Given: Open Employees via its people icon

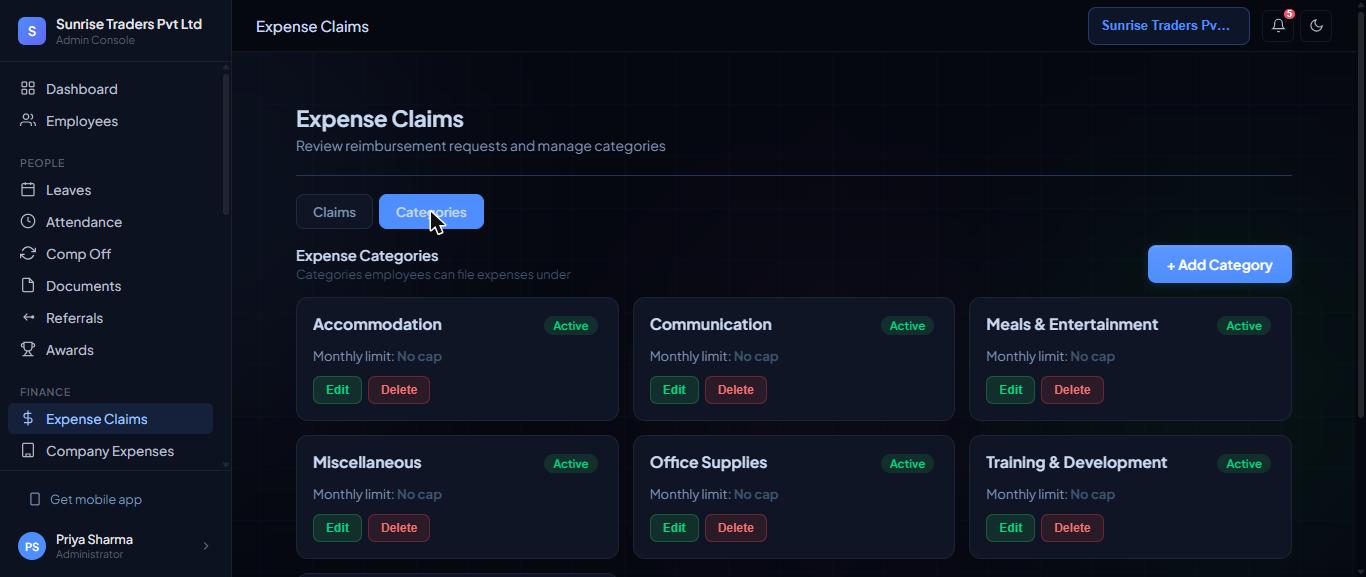Looking at the screenshot, I should (28, 121).
